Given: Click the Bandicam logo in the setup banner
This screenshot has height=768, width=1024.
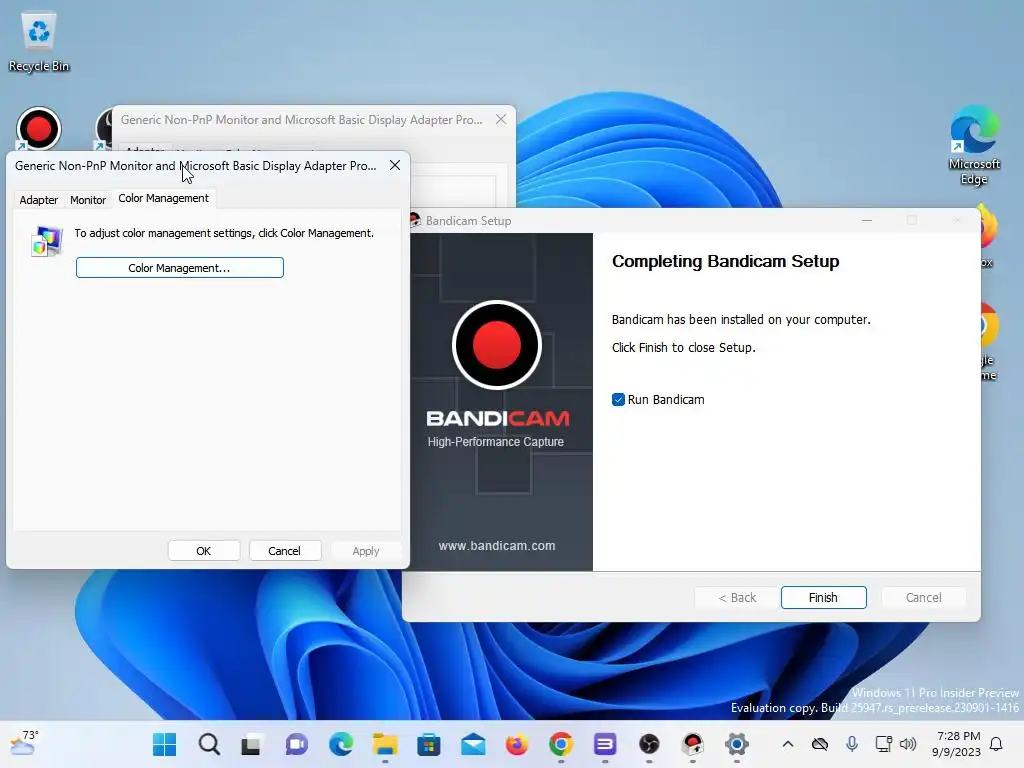Looking at the screenshot, I should [497, 345].
